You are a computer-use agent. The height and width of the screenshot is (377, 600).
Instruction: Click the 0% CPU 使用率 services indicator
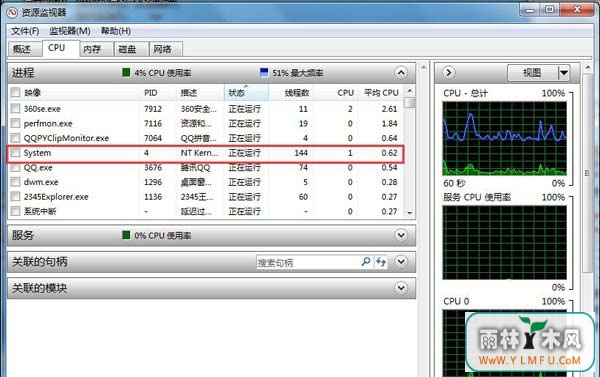pos(157,235)
